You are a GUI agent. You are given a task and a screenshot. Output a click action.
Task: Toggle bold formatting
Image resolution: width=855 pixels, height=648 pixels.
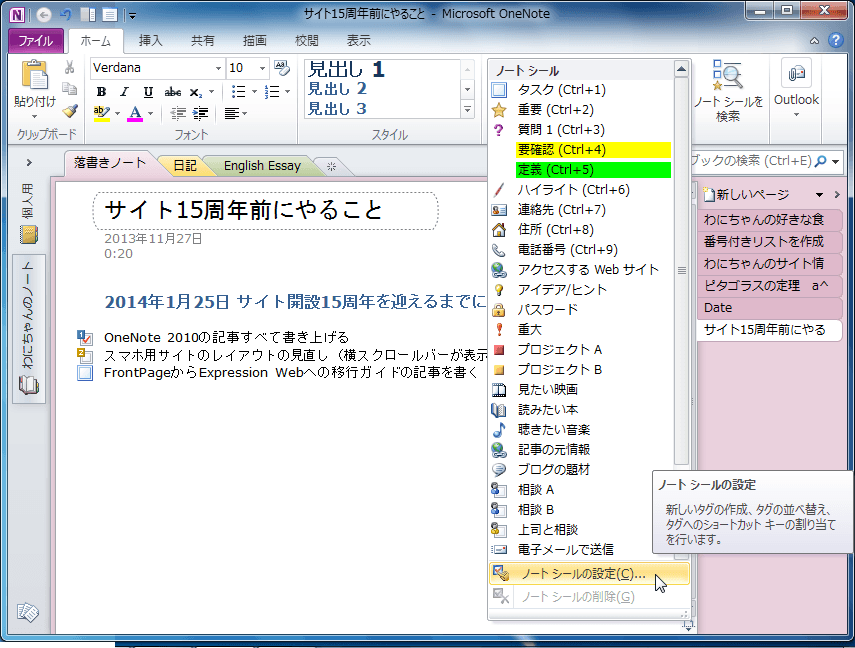tap(101, 92)
